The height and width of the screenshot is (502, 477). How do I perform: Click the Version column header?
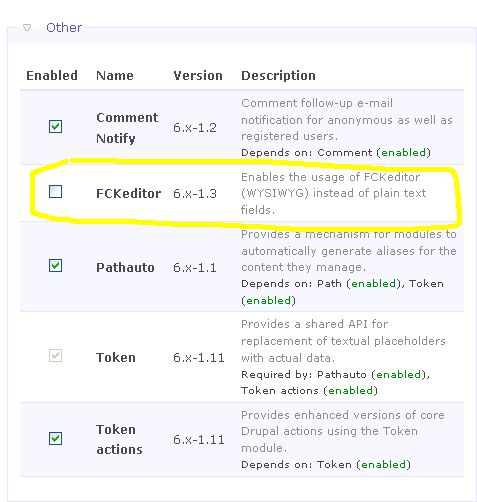click(198, 76)
